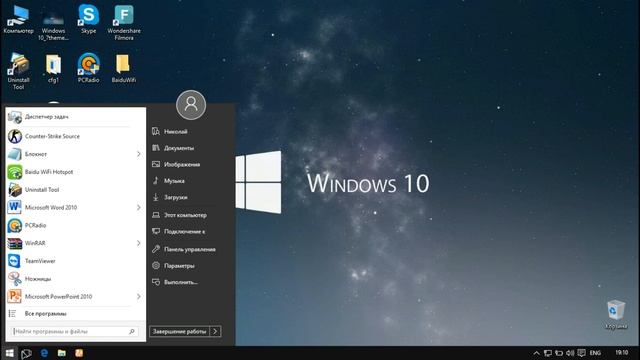Open Загрузки folder link
The height and width of the screenshot is (360, 640).
(x=170, y=197)
